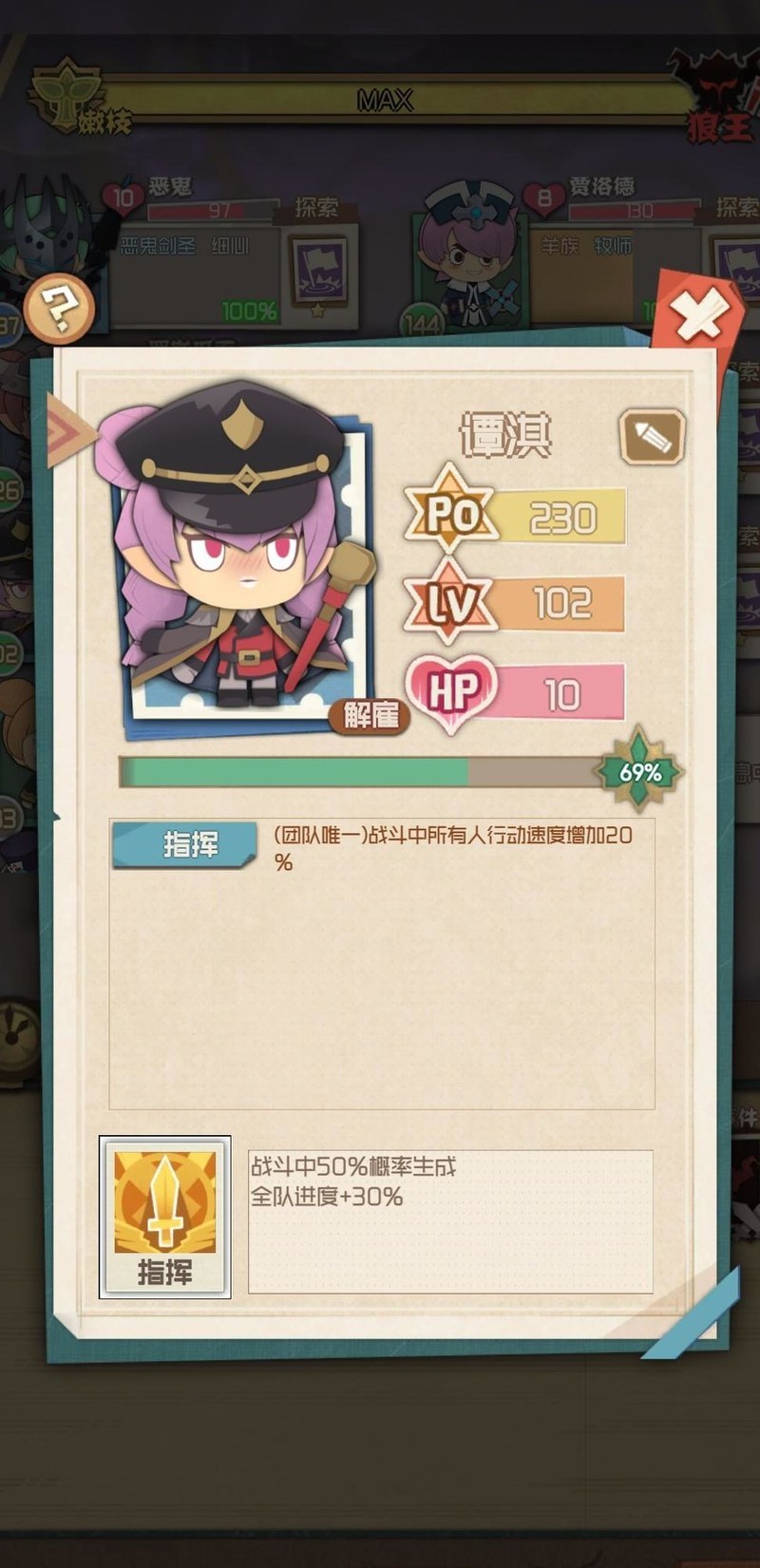Open the question mark help icon
760x1568 pixels.
click(x=59, y=308)
